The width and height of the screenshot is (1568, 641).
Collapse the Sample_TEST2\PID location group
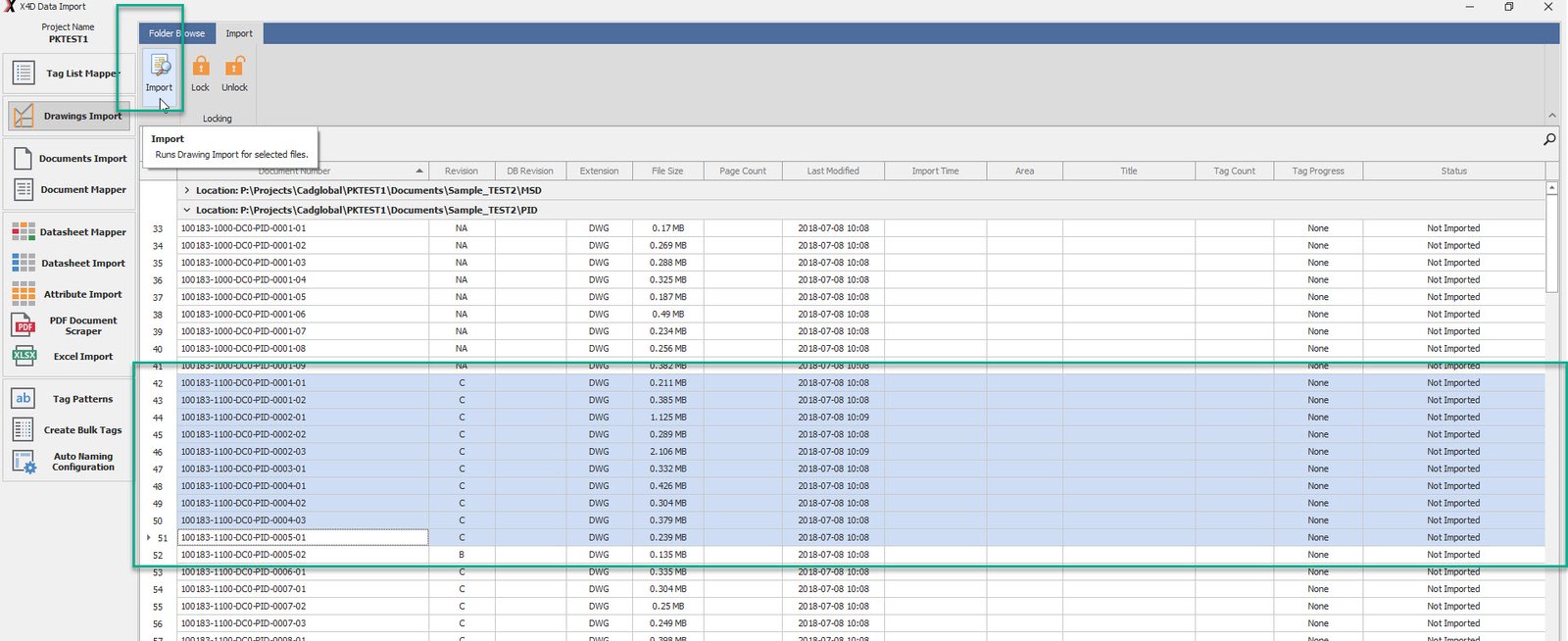tap(187, 210)
